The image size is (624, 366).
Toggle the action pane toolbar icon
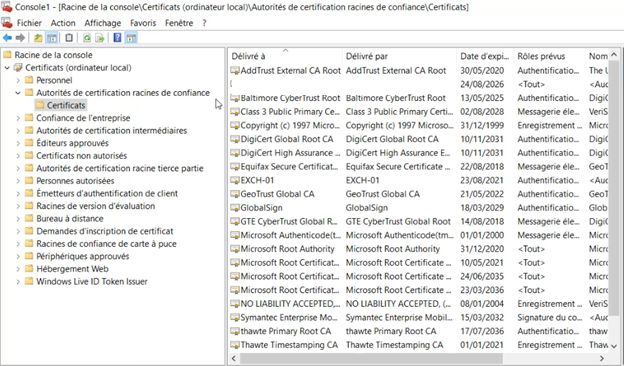pos(131,38)
